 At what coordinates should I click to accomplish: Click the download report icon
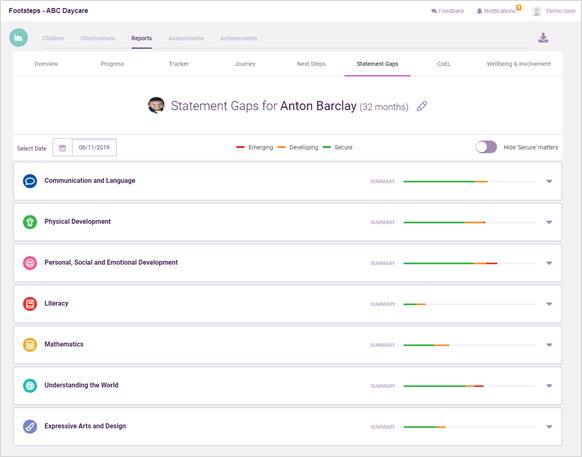tap(543, 37)
